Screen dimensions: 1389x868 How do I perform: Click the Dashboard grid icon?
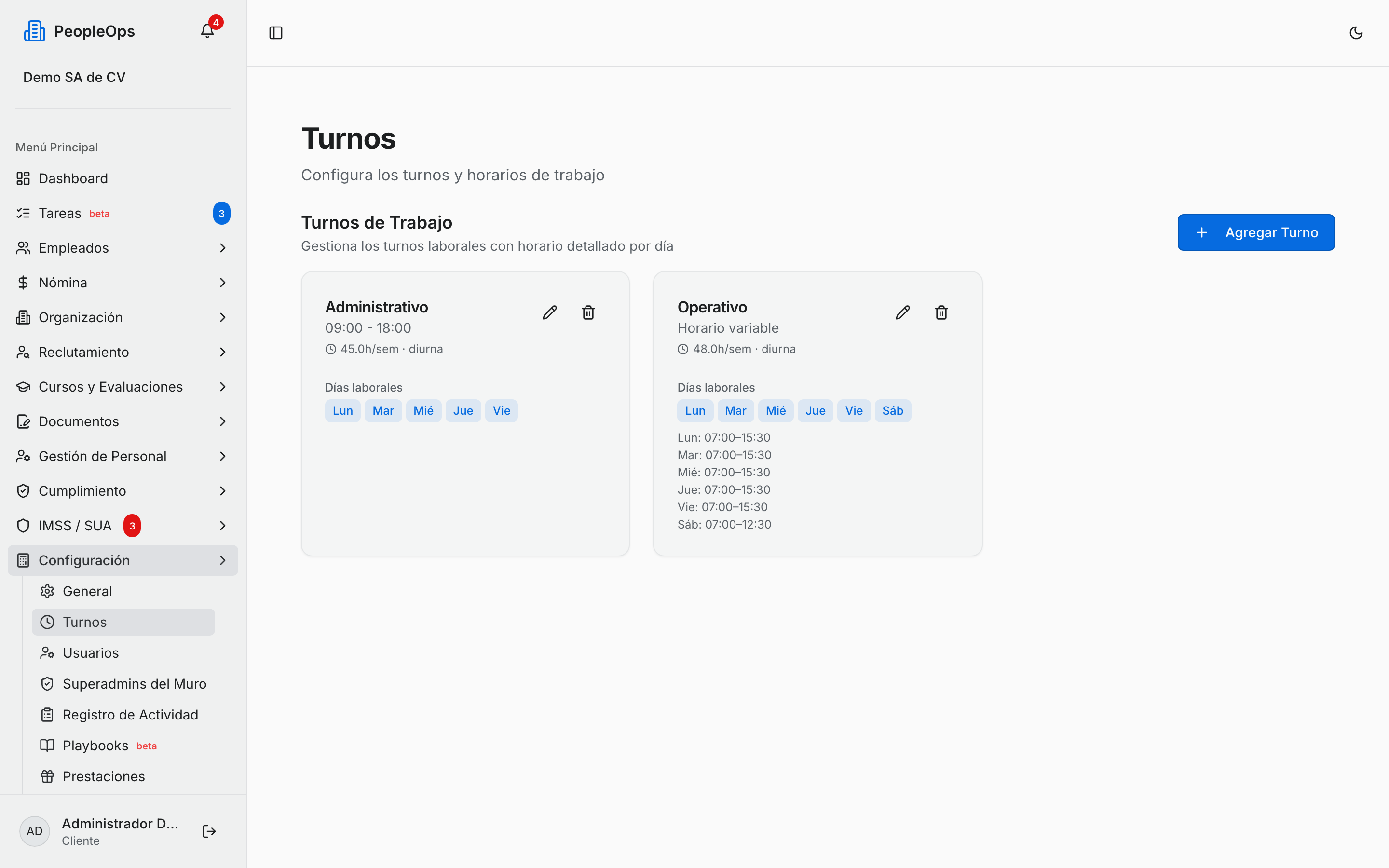[x=23, y=178]
